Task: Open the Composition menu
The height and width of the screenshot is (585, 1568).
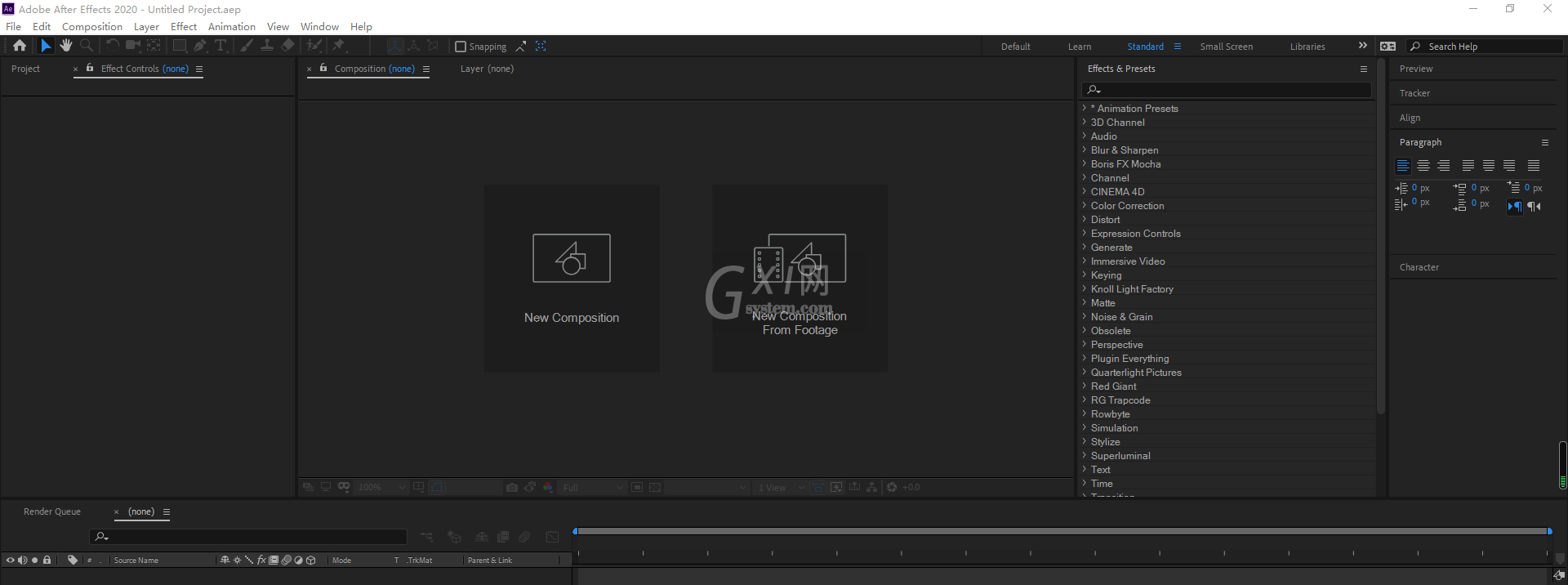Action: pos(92,26)
